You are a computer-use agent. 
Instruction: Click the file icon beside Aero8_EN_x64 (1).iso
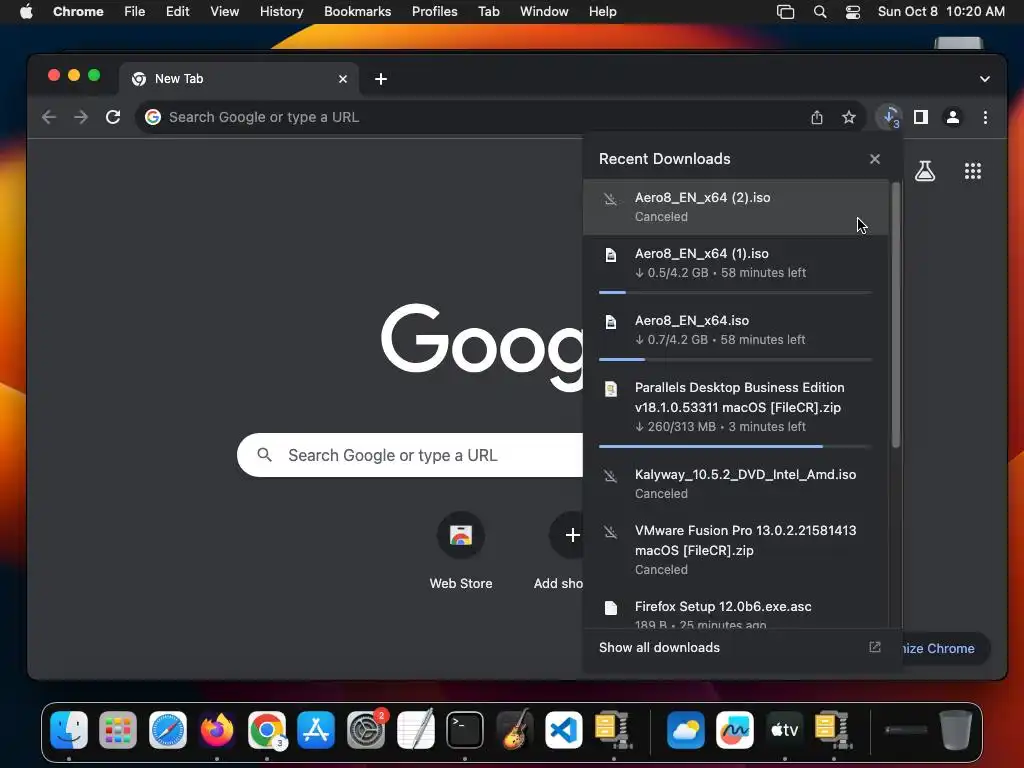click(x=611, y=255)
